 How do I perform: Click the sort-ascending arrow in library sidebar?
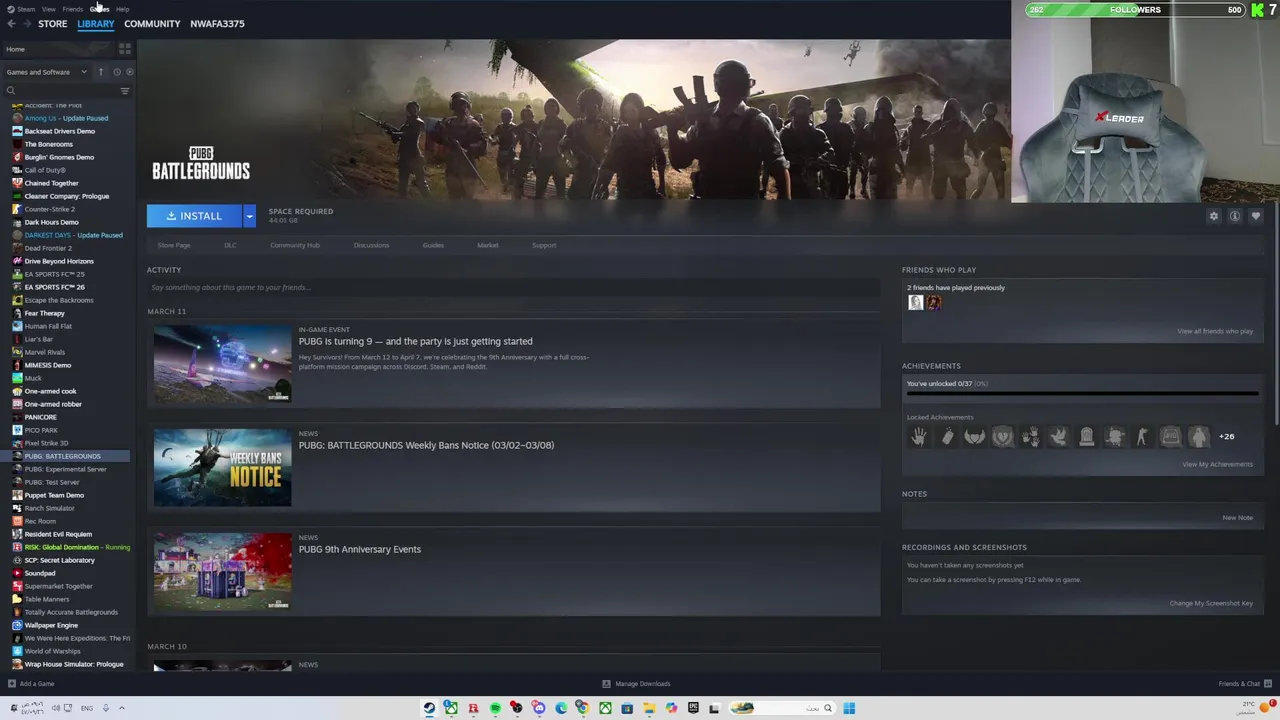click(100, 72)
